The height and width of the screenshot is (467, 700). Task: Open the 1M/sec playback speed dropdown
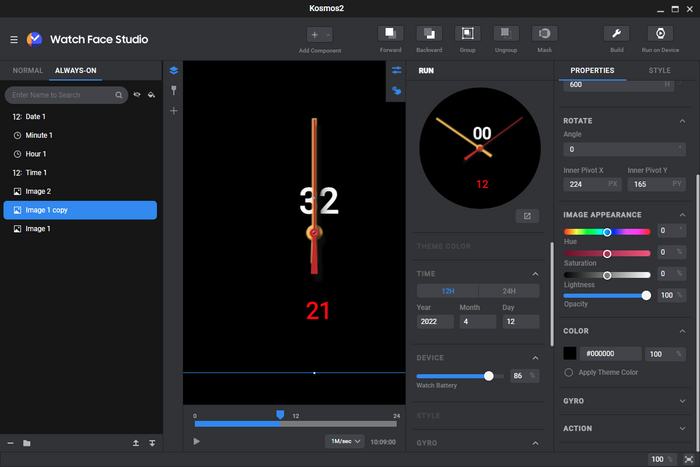(x=343, y=441)
